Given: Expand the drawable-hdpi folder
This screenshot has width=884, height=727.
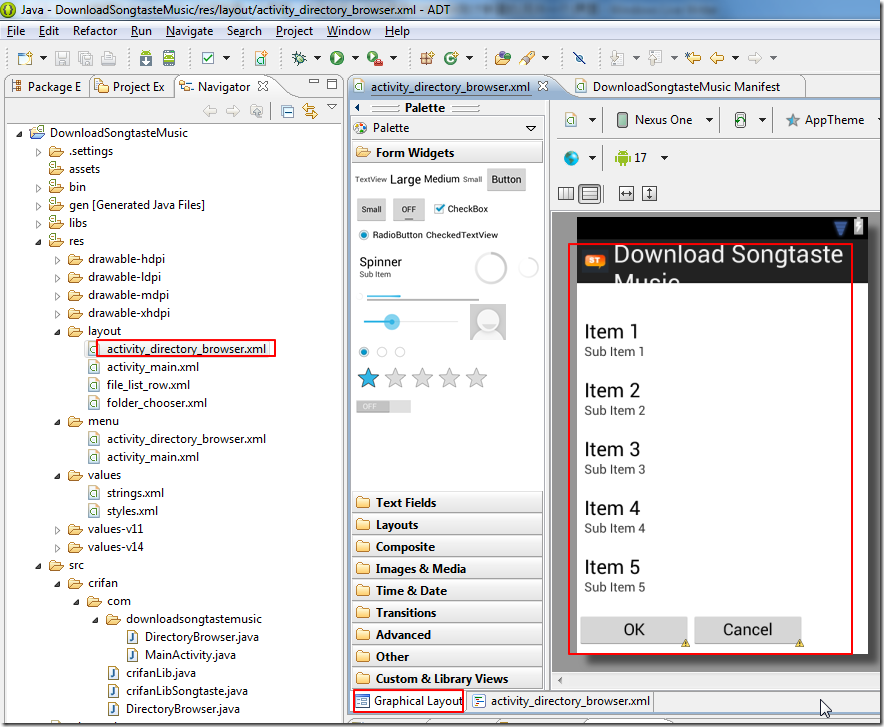Looking at the screenshot, I should [x=58, y=259].
